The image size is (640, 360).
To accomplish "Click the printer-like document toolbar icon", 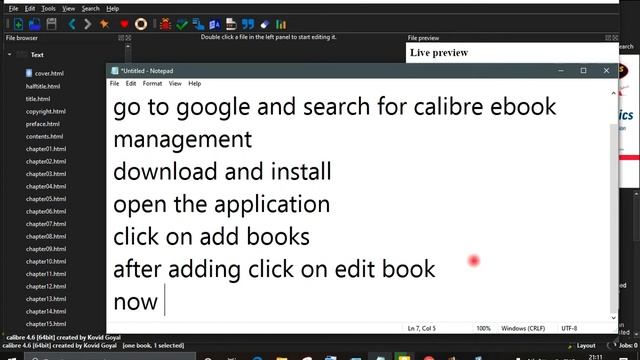I will [x=231, y=24].
